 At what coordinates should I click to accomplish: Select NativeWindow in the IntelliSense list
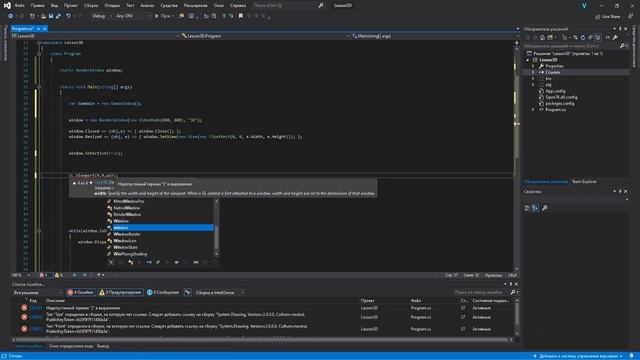[127, 208]
